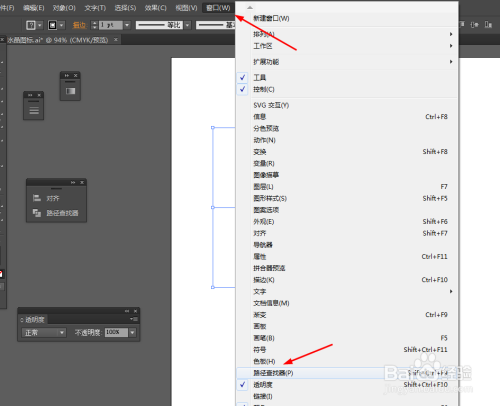Select 描边(K) menu entry
Viewport: 500px width, 406px height.
tap(347, 280)
